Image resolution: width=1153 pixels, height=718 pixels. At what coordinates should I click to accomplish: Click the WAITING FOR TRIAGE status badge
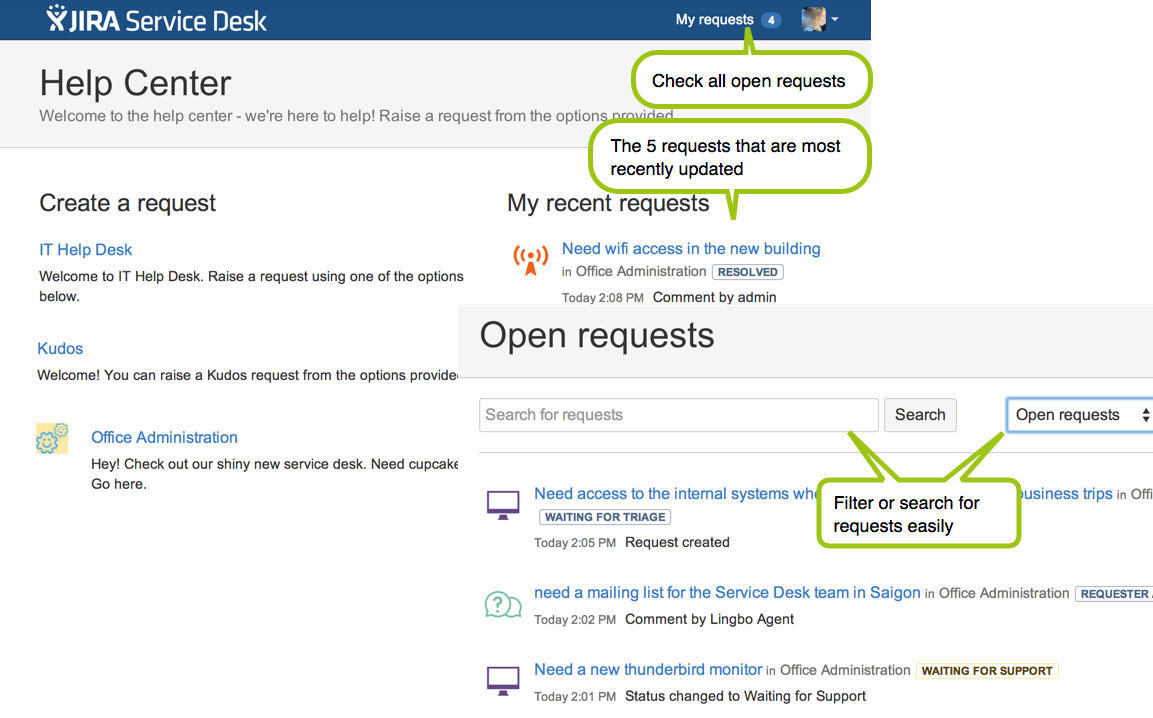coord(604,517)
